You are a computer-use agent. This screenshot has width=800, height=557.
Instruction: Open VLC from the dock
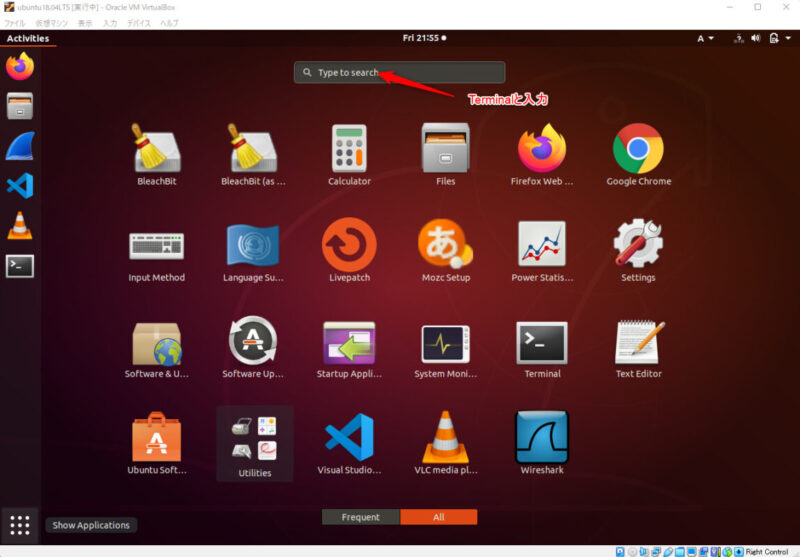pyautogui.click(x=20, y=225)
